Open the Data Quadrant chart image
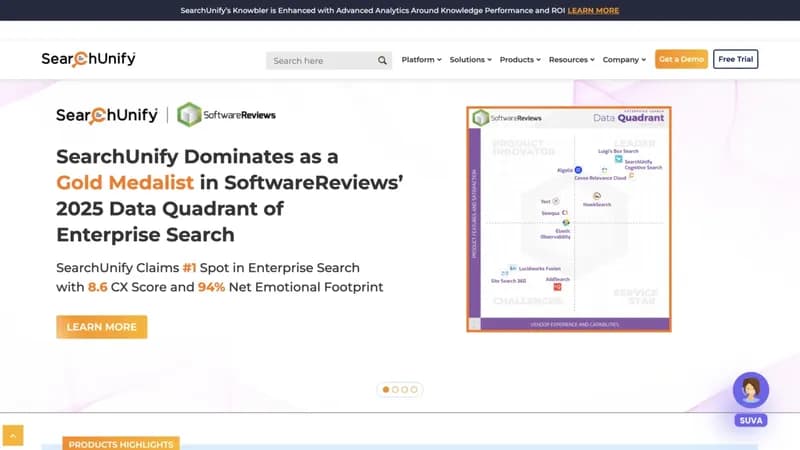 tap(569, 219)
